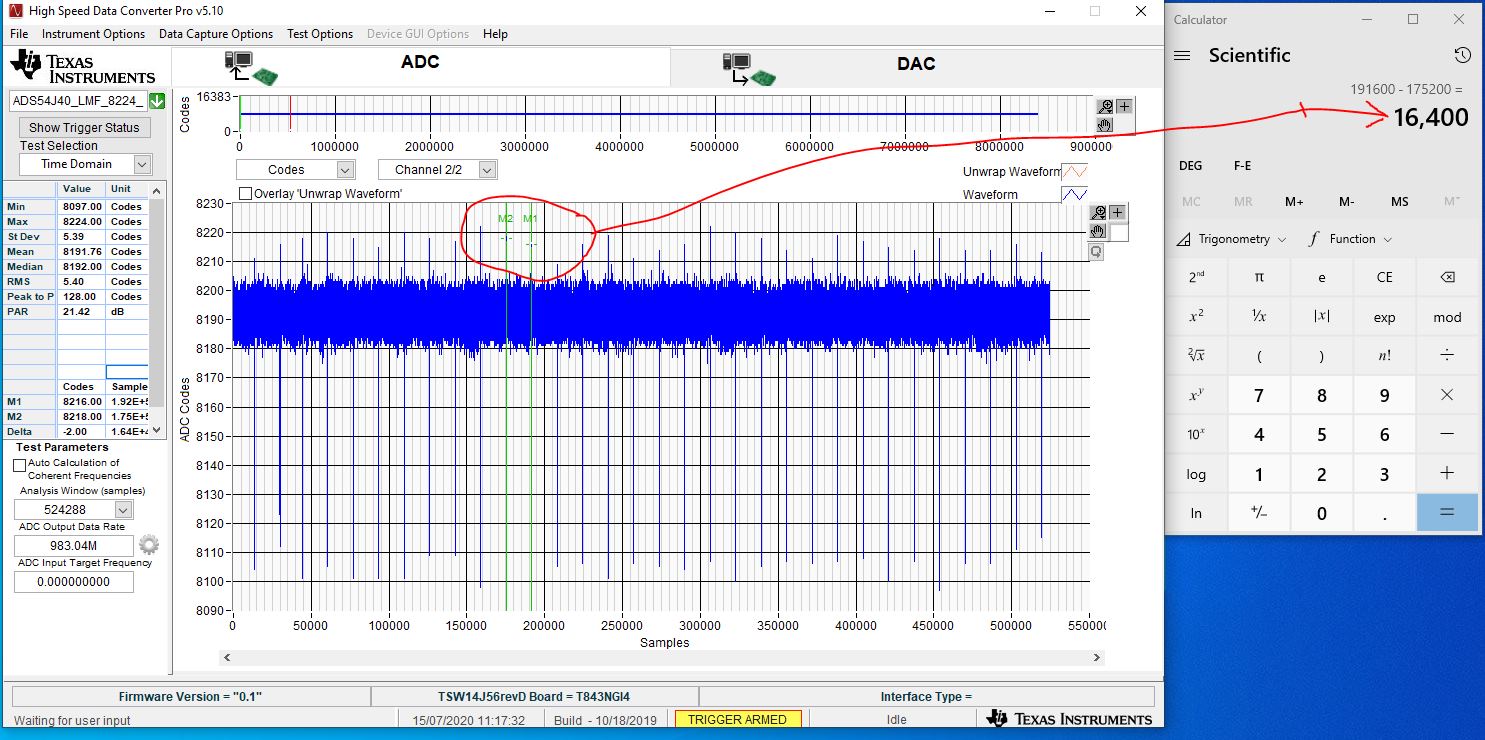Viewport: 1485px width, 740px height.
Task: Open the Calculator hamburger navigation menu
Action: [1182, 56]
